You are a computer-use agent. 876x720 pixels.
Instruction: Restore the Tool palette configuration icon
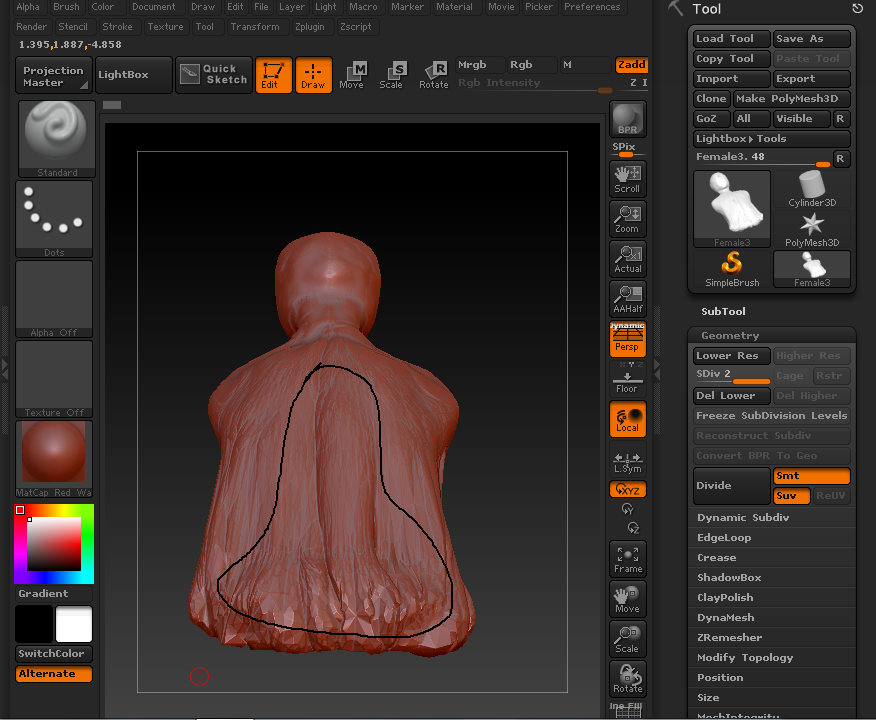(857, 8)
